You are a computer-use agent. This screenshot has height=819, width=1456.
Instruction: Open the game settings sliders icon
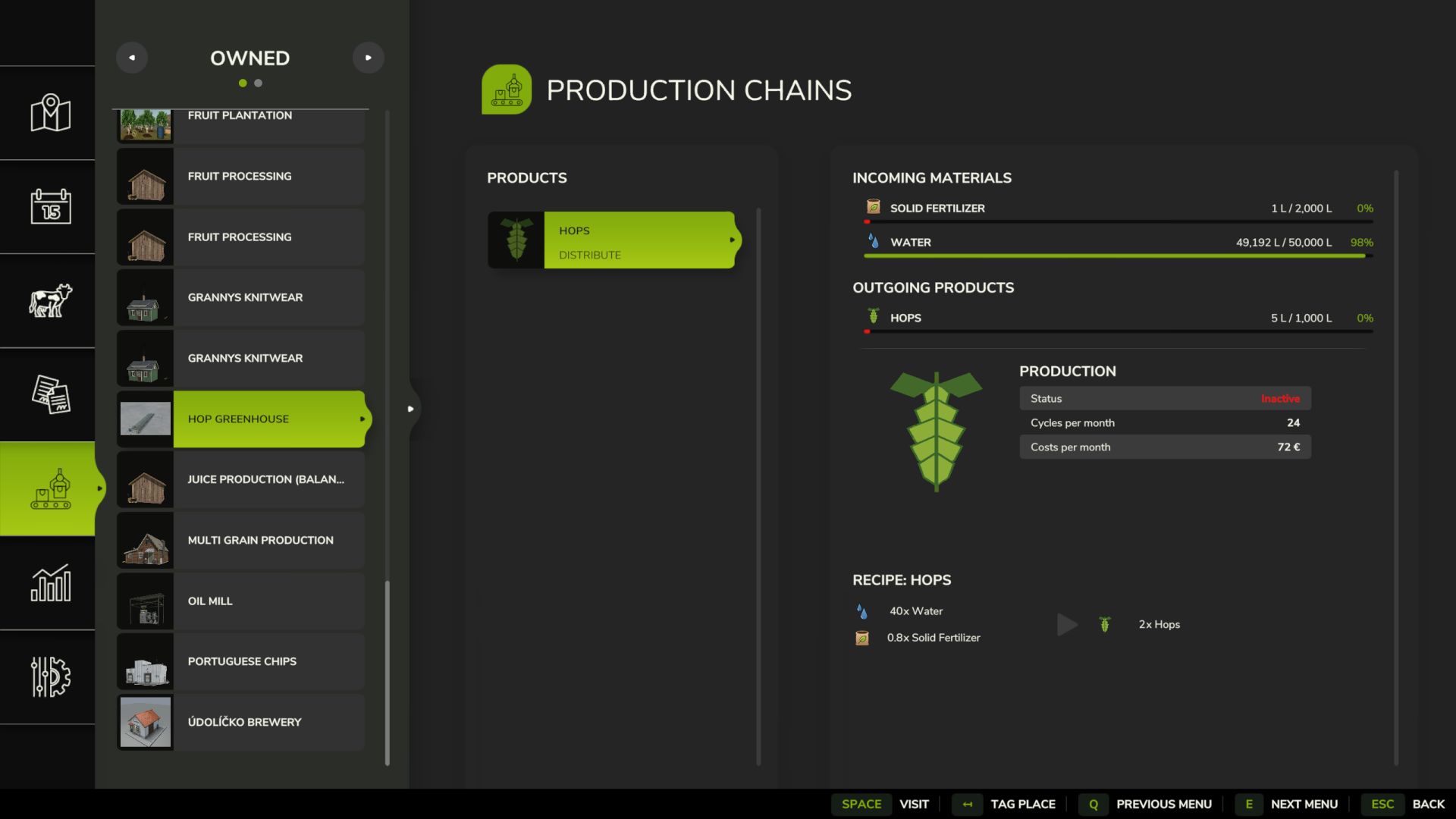[x=50, y=676]
